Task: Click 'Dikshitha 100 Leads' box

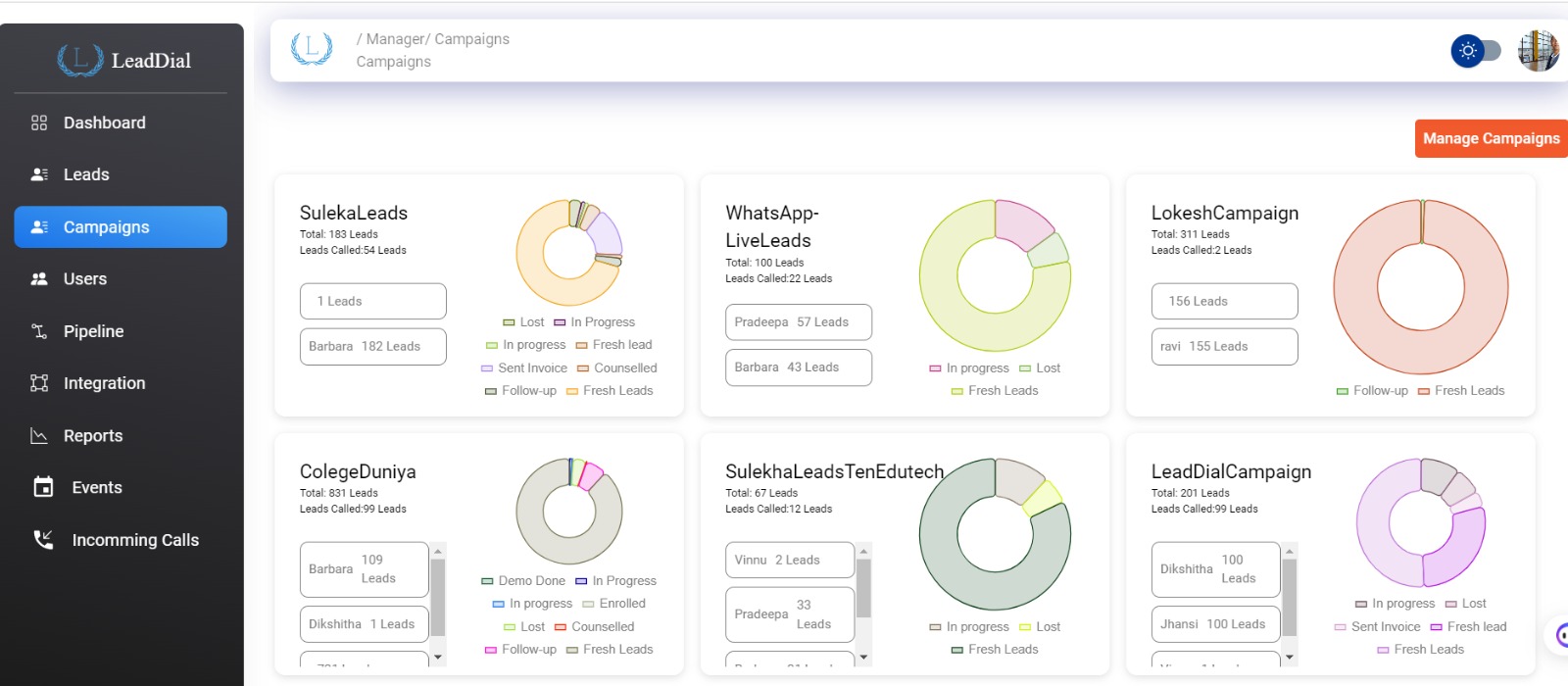Action: coord(1216,569)
